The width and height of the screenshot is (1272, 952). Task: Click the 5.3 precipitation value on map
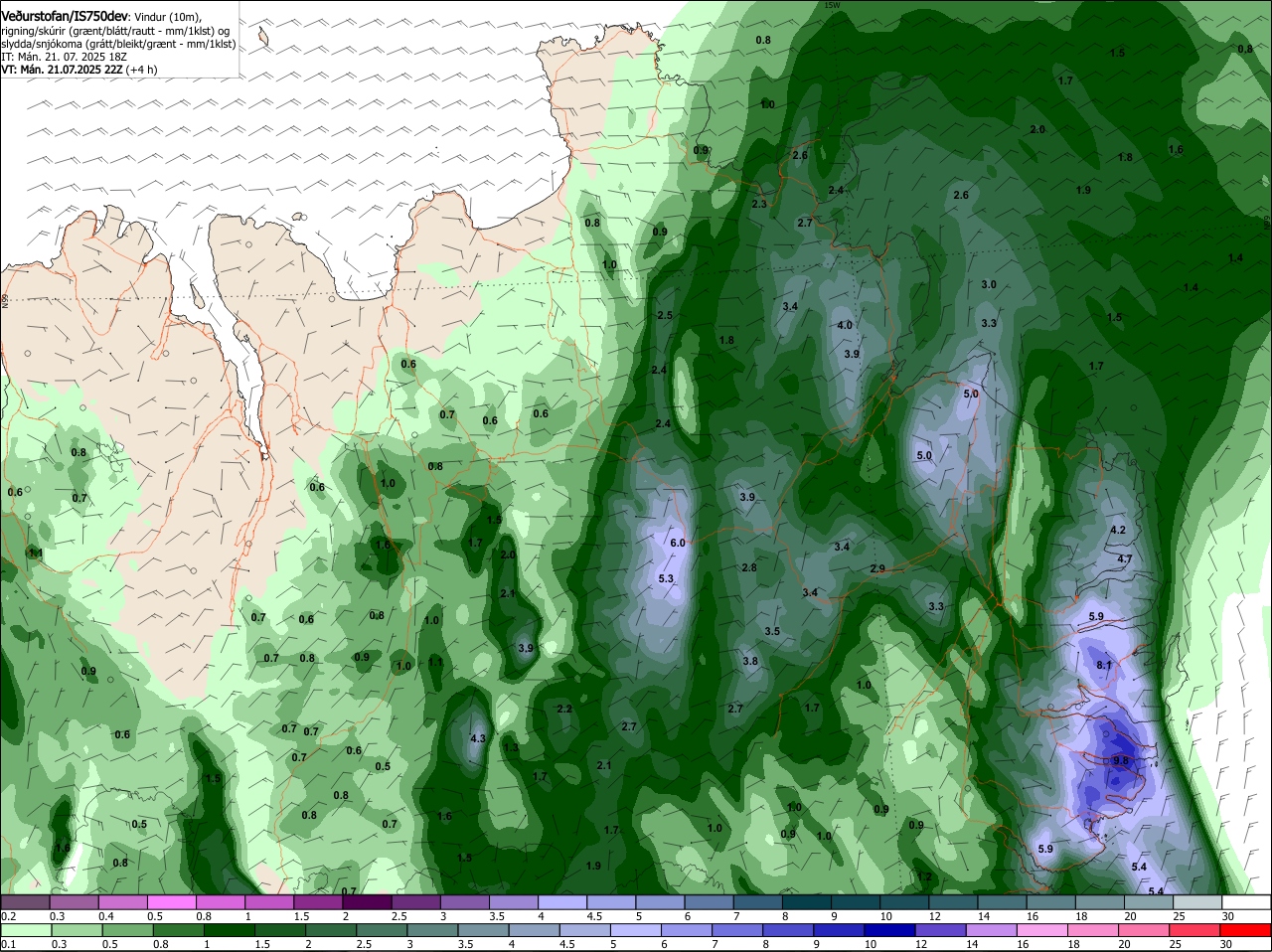(666, 578)
